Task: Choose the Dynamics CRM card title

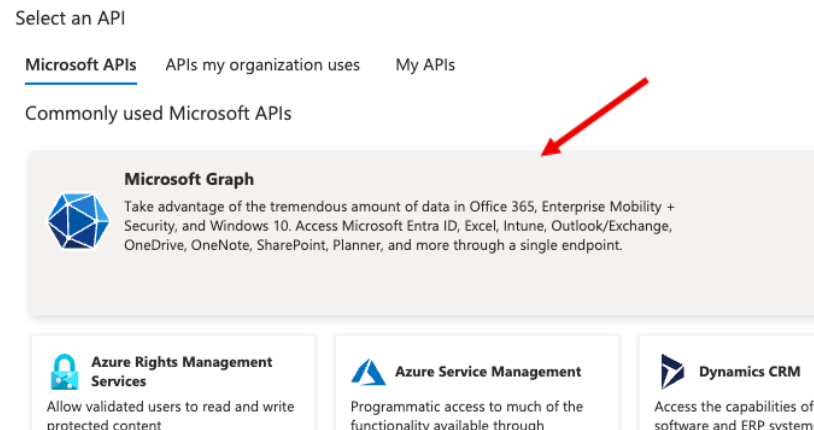Action: (749, 372)
